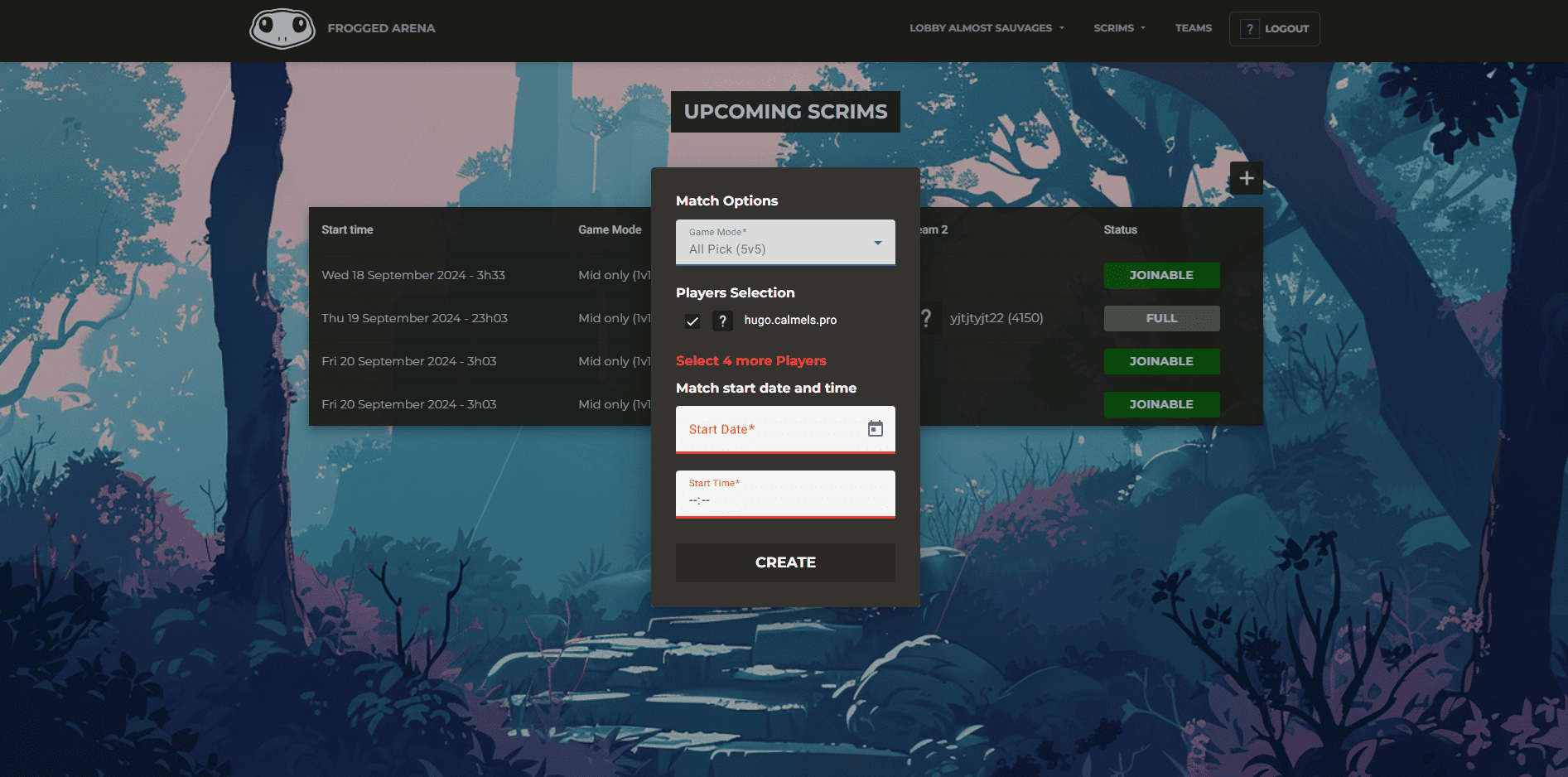1568x777 pixels.
Task: Click the Status column header
Action: click(1120, 229)
